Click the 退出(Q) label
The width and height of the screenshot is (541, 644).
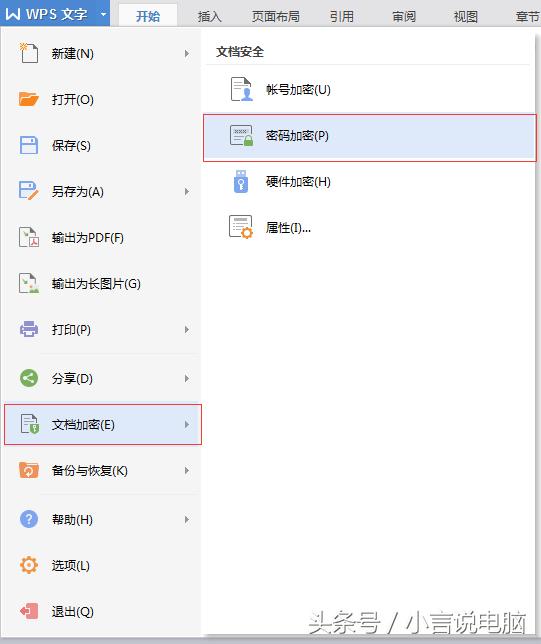(x=73, y=612)
